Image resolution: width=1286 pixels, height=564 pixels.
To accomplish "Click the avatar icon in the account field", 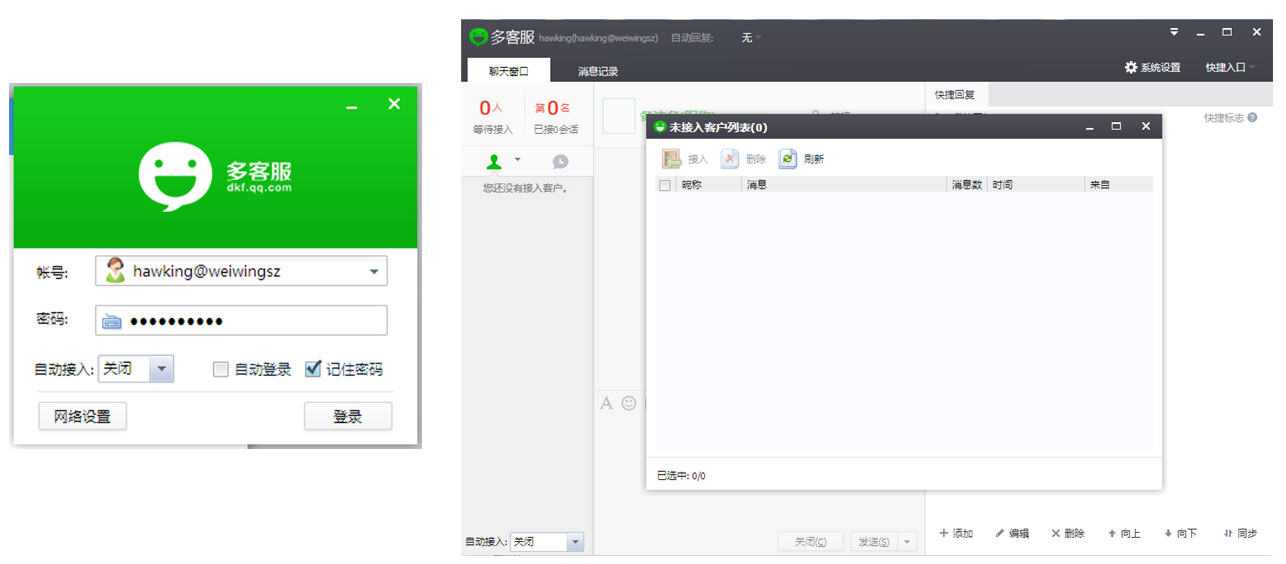I will point(116,270).
